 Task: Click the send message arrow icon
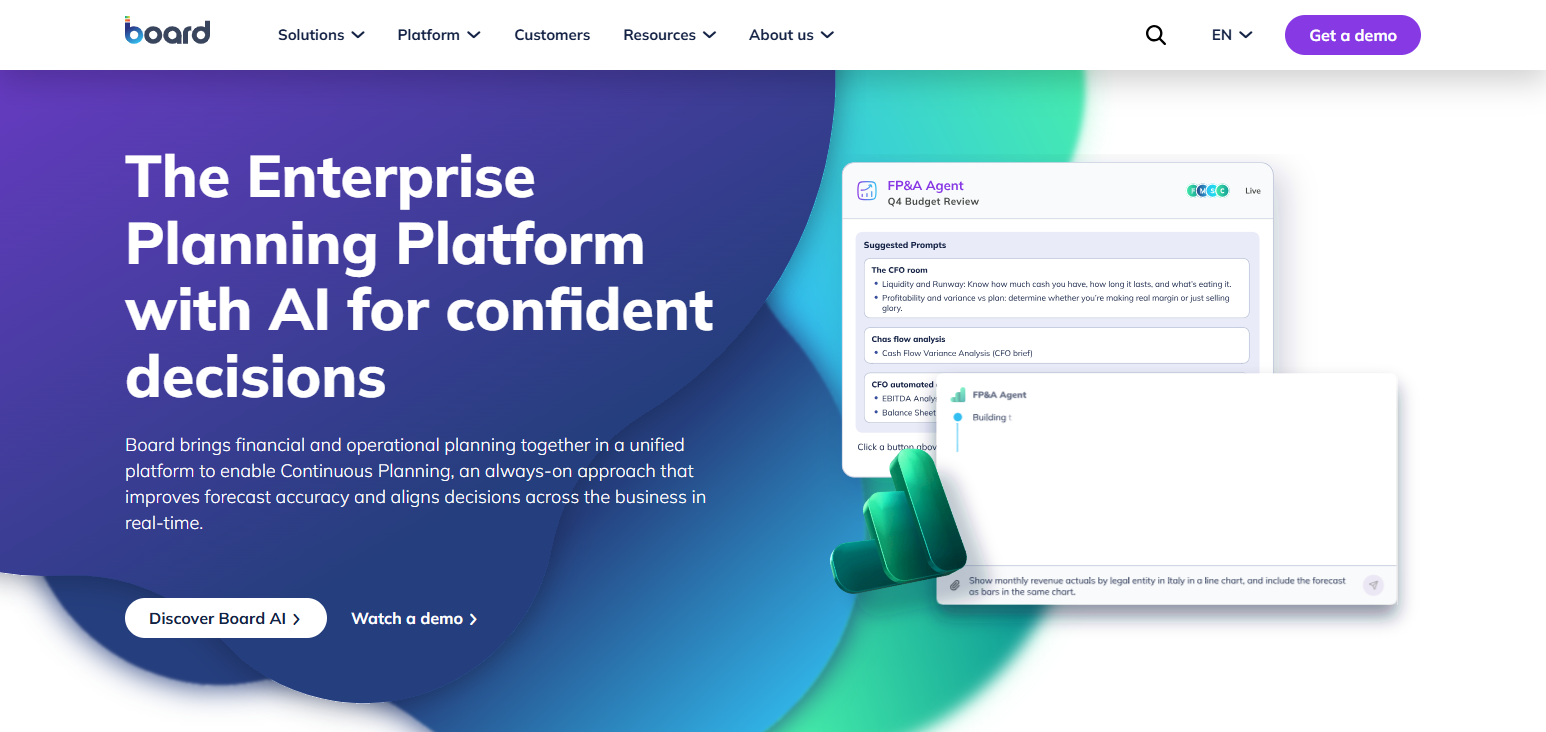(1373, 585)
